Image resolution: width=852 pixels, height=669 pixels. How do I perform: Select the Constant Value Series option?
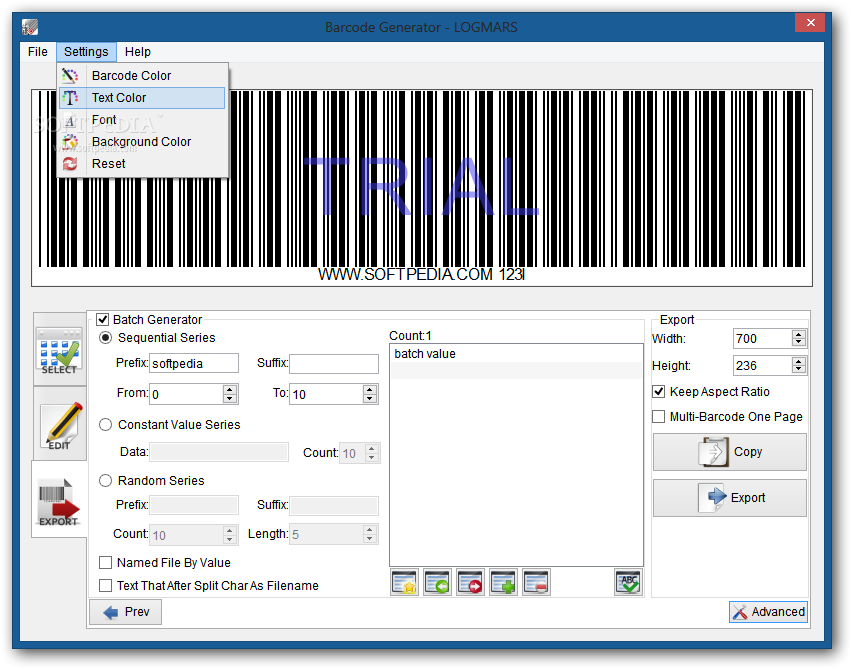click(x=105, y=424)
